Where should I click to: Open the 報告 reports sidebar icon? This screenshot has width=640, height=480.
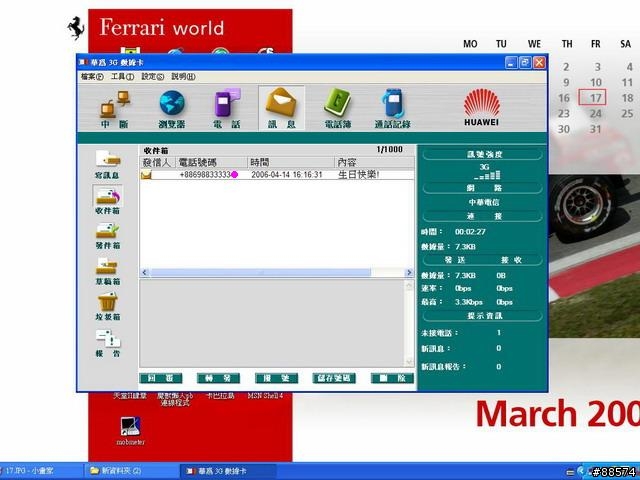coord(108,343)
